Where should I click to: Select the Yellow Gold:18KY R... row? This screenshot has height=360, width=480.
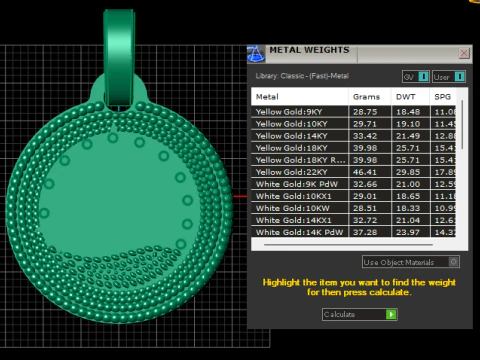pyautogui.click(x=353, y=160)
